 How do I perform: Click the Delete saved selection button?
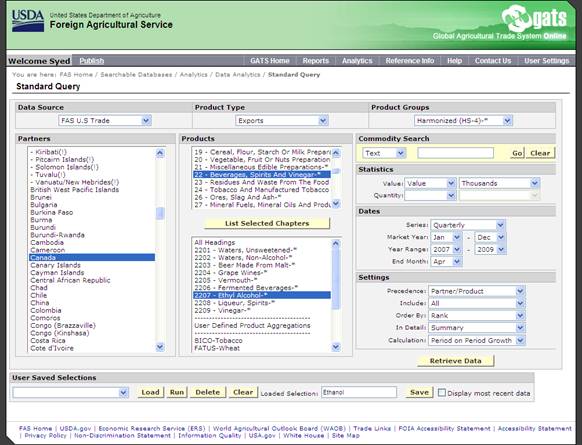[207, 392]
